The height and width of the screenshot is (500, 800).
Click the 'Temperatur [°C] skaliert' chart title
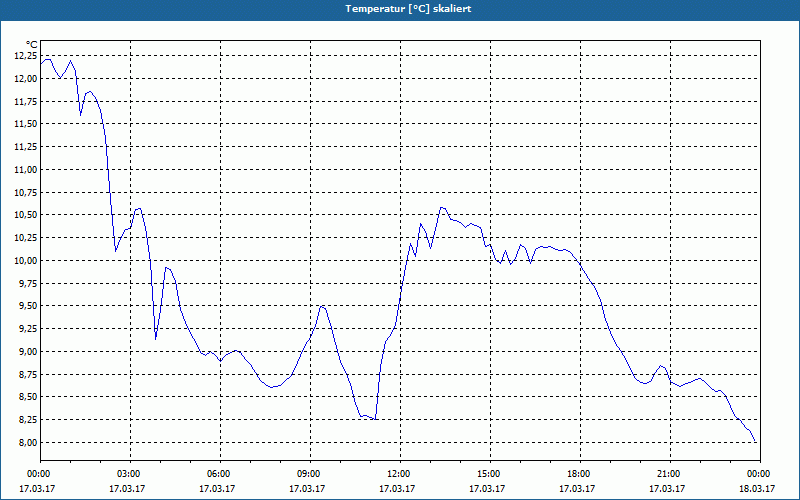coord(408,9)
